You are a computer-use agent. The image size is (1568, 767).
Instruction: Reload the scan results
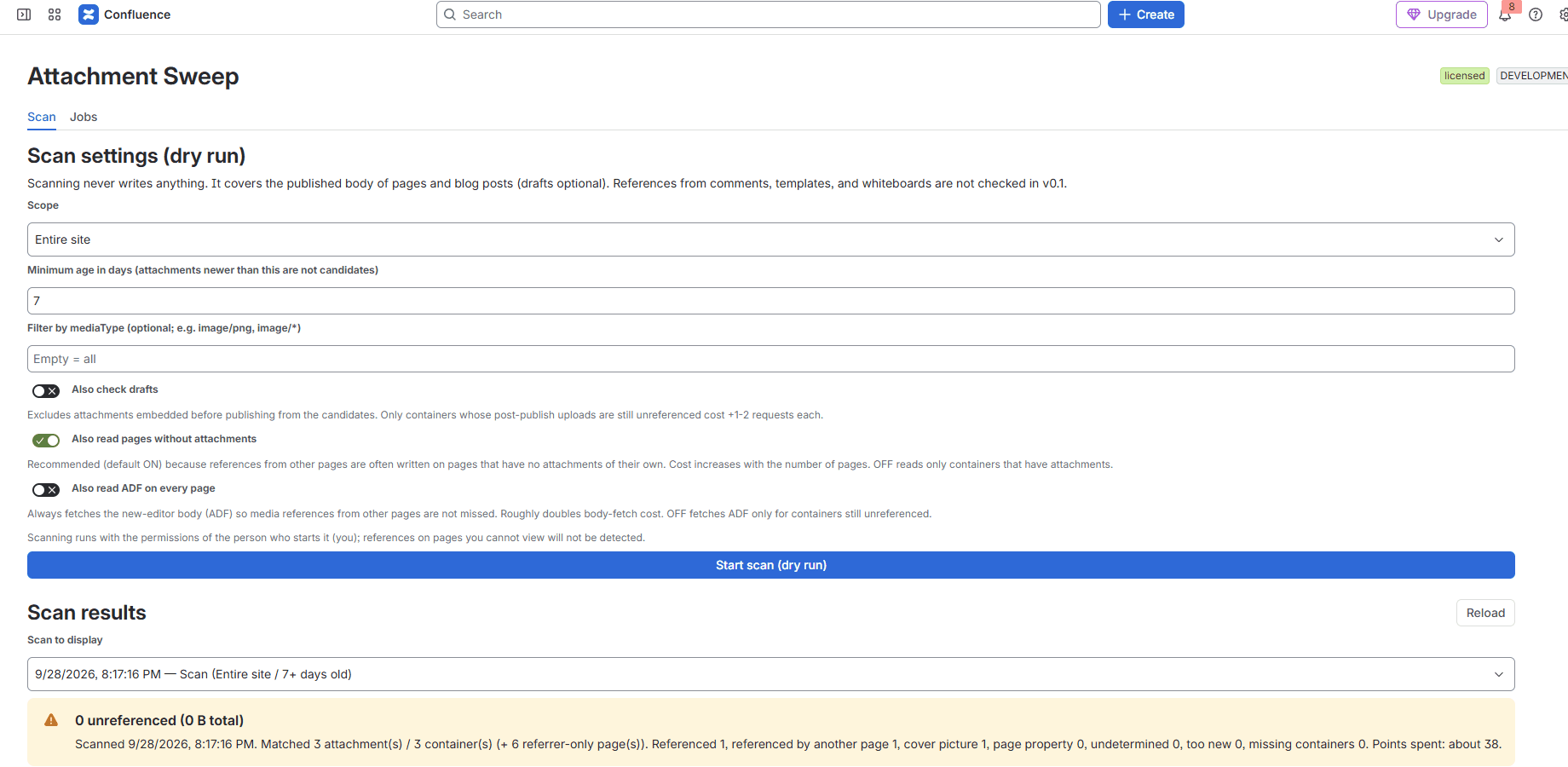pyautogui.click(x=1485, y=613)
